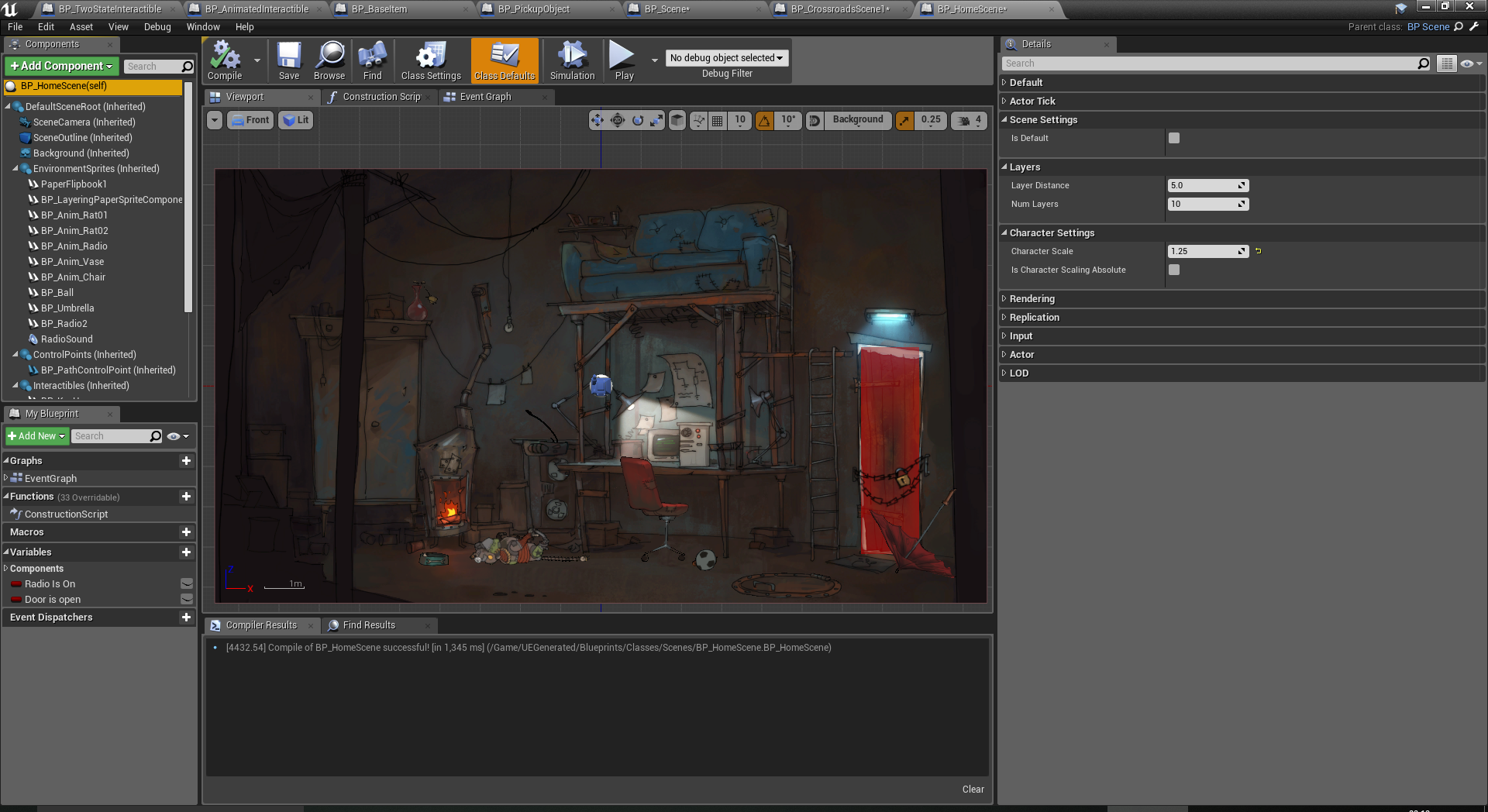The image size is (1488, 812).
Task: Add a new macro
Action: (186, 532)
